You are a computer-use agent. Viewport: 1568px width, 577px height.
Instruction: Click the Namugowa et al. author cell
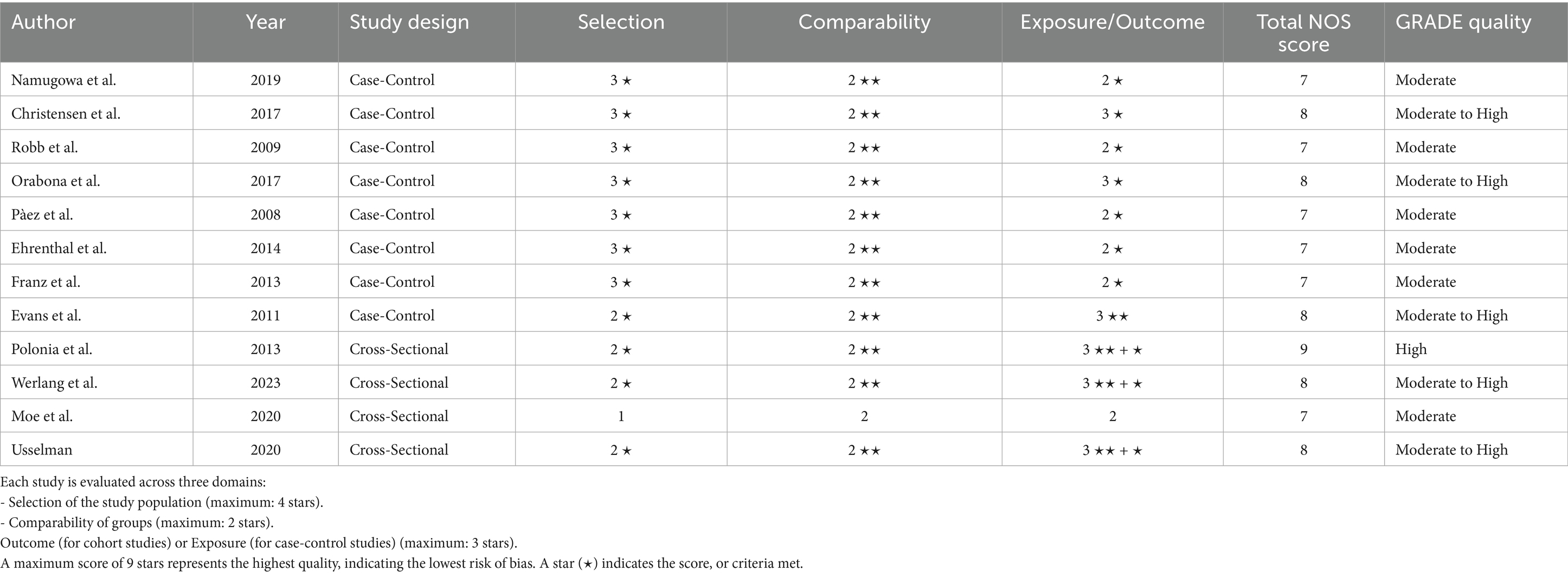pos(64,80)
